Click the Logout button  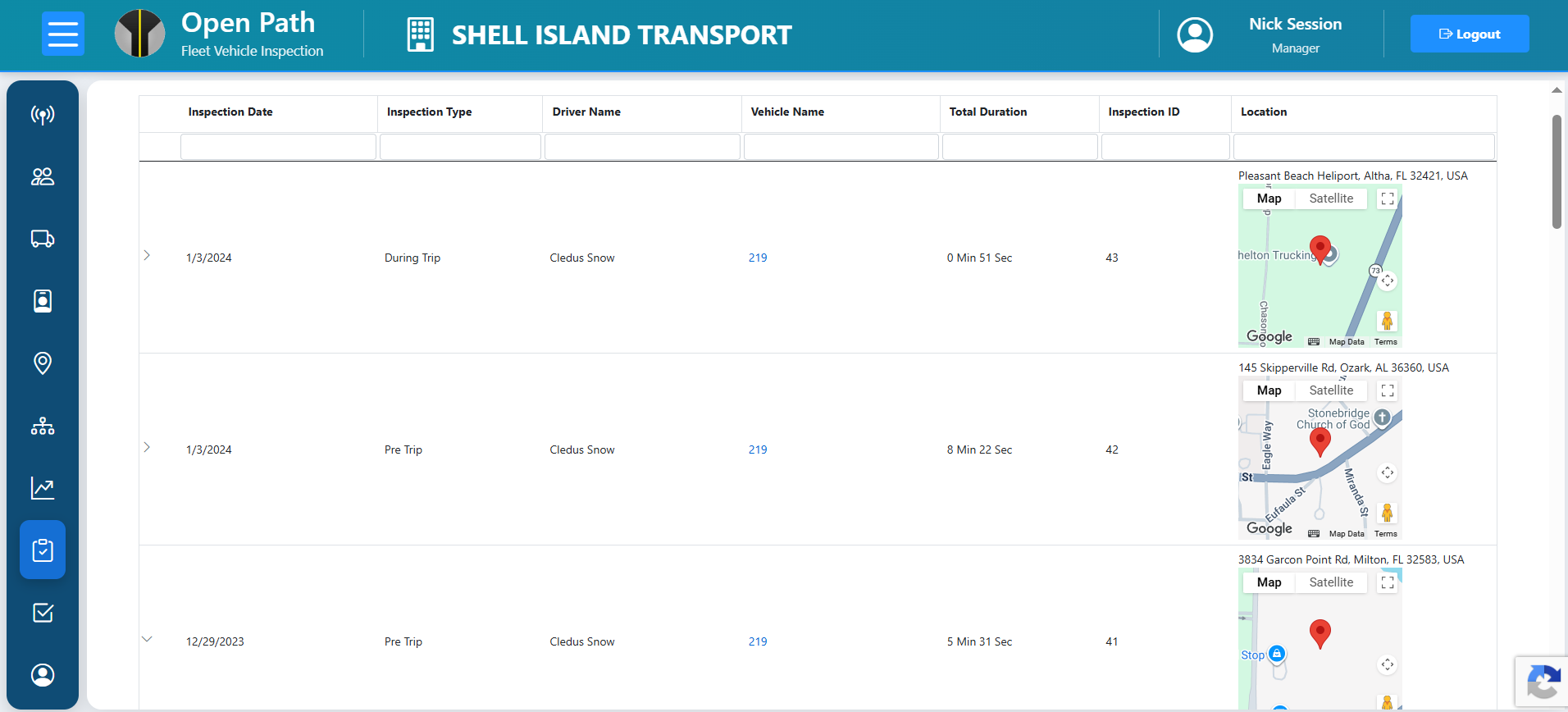(1470, 34)
